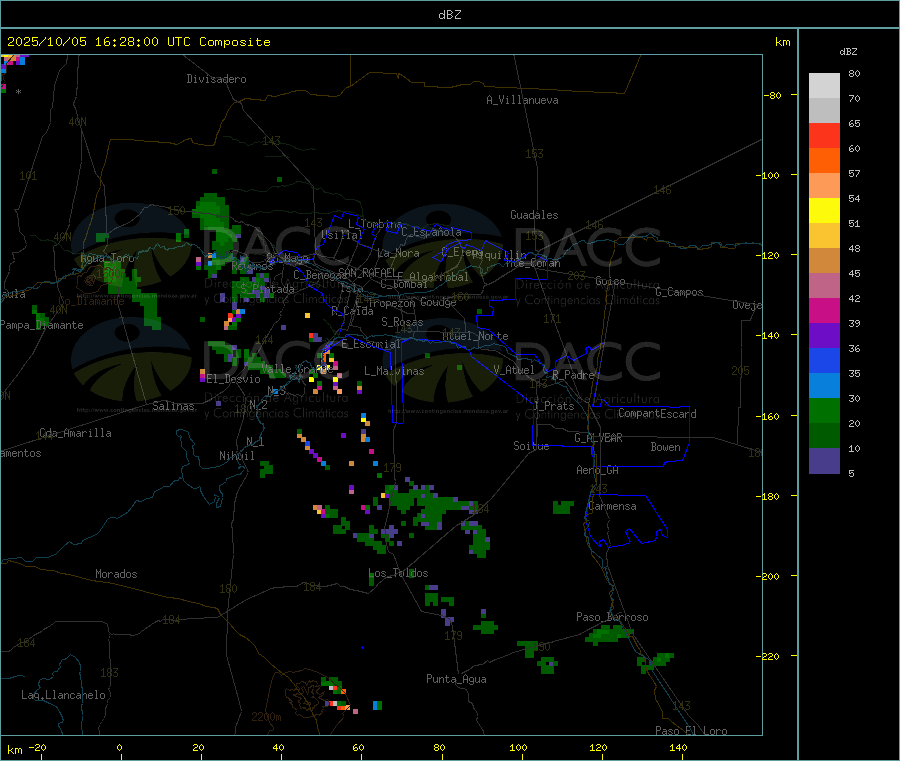Viewport: 900px width, 761px height.
Task: Click the Bowen location label
Action: pos(665,447)
